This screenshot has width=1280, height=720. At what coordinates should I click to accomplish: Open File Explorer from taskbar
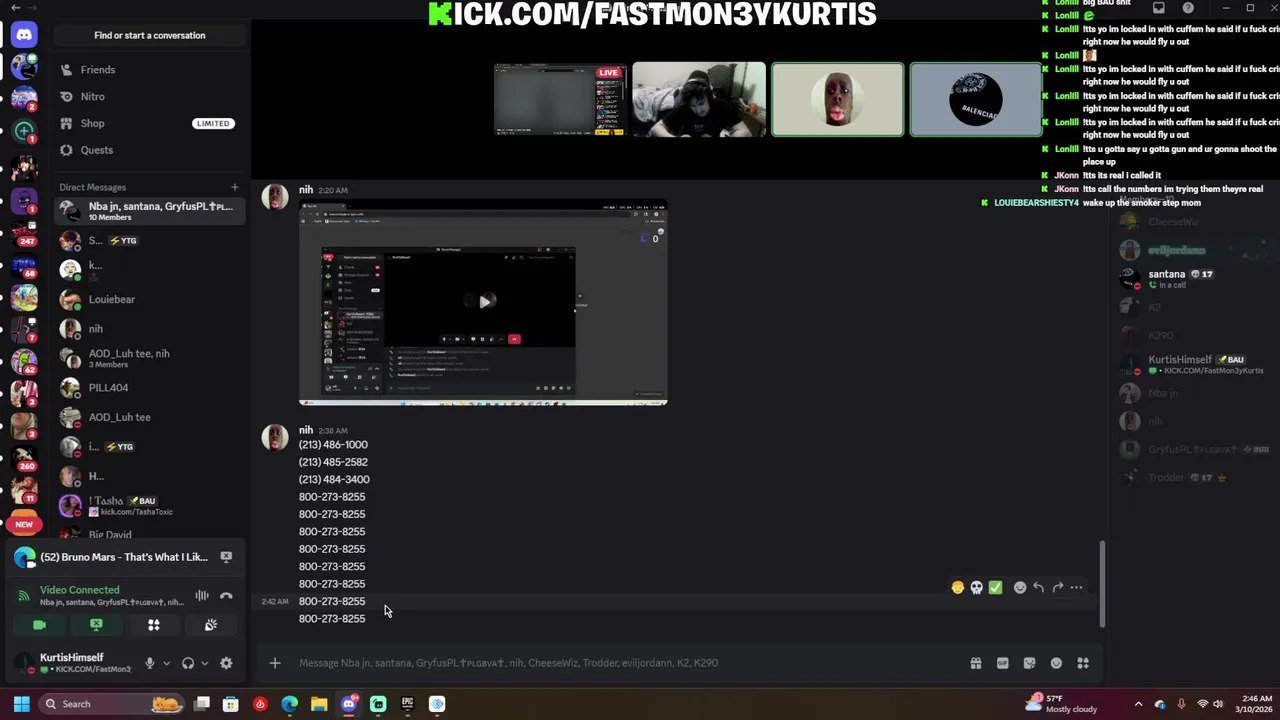(x=319, y=704)
